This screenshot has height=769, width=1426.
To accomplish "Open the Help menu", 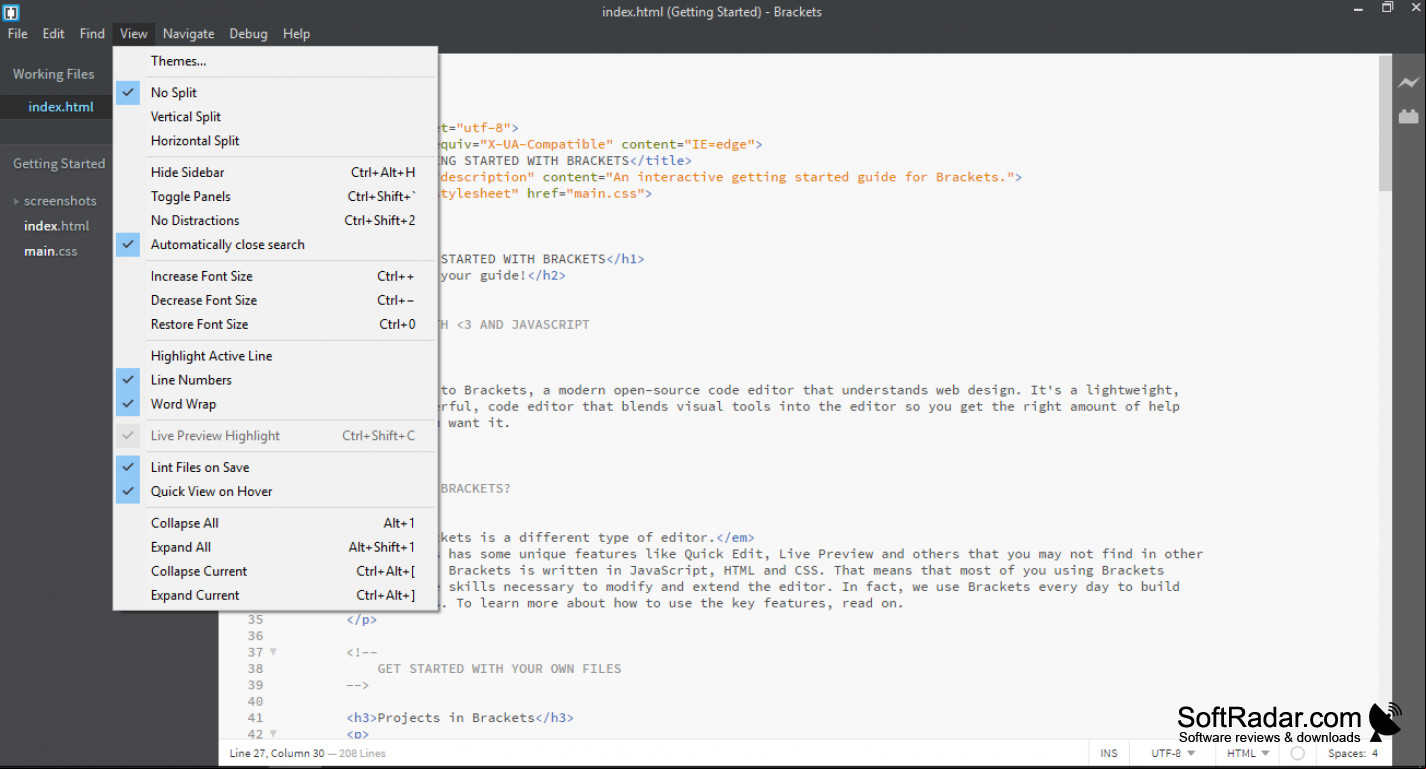I will [x=296, y=33].
